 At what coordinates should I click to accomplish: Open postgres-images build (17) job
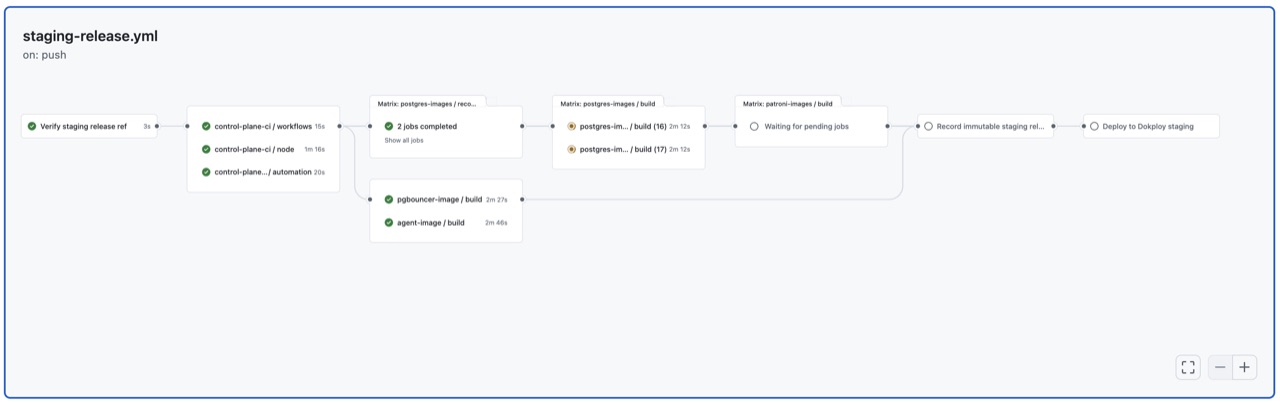pos(628,149)
